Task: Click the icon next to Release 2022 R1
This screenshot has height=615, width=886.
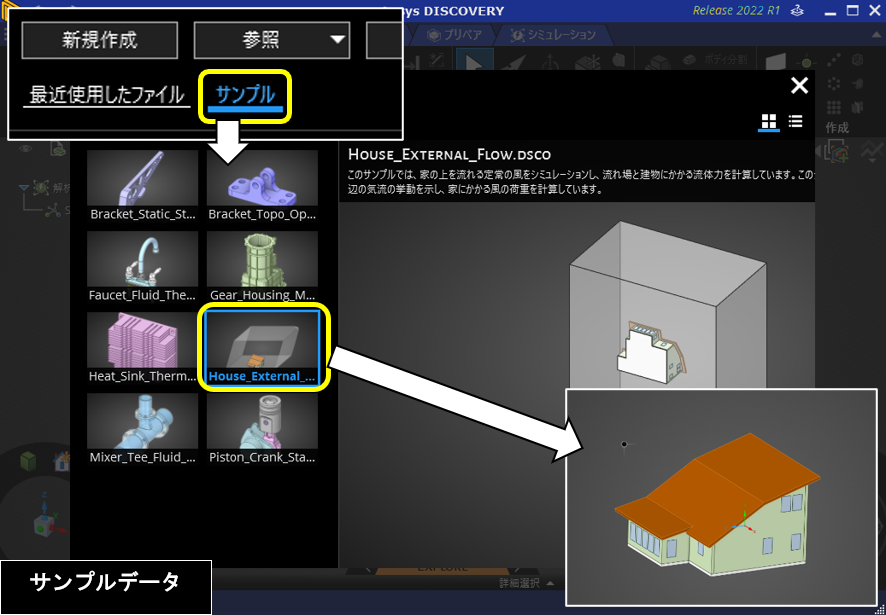Action: tap(797, 11)
